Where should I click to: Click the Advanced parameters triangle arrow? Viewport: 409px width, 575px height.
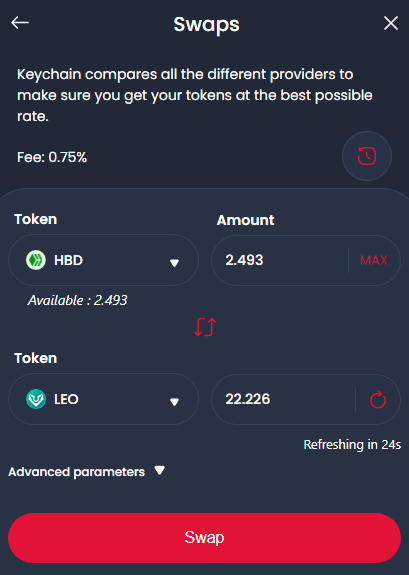160,470
